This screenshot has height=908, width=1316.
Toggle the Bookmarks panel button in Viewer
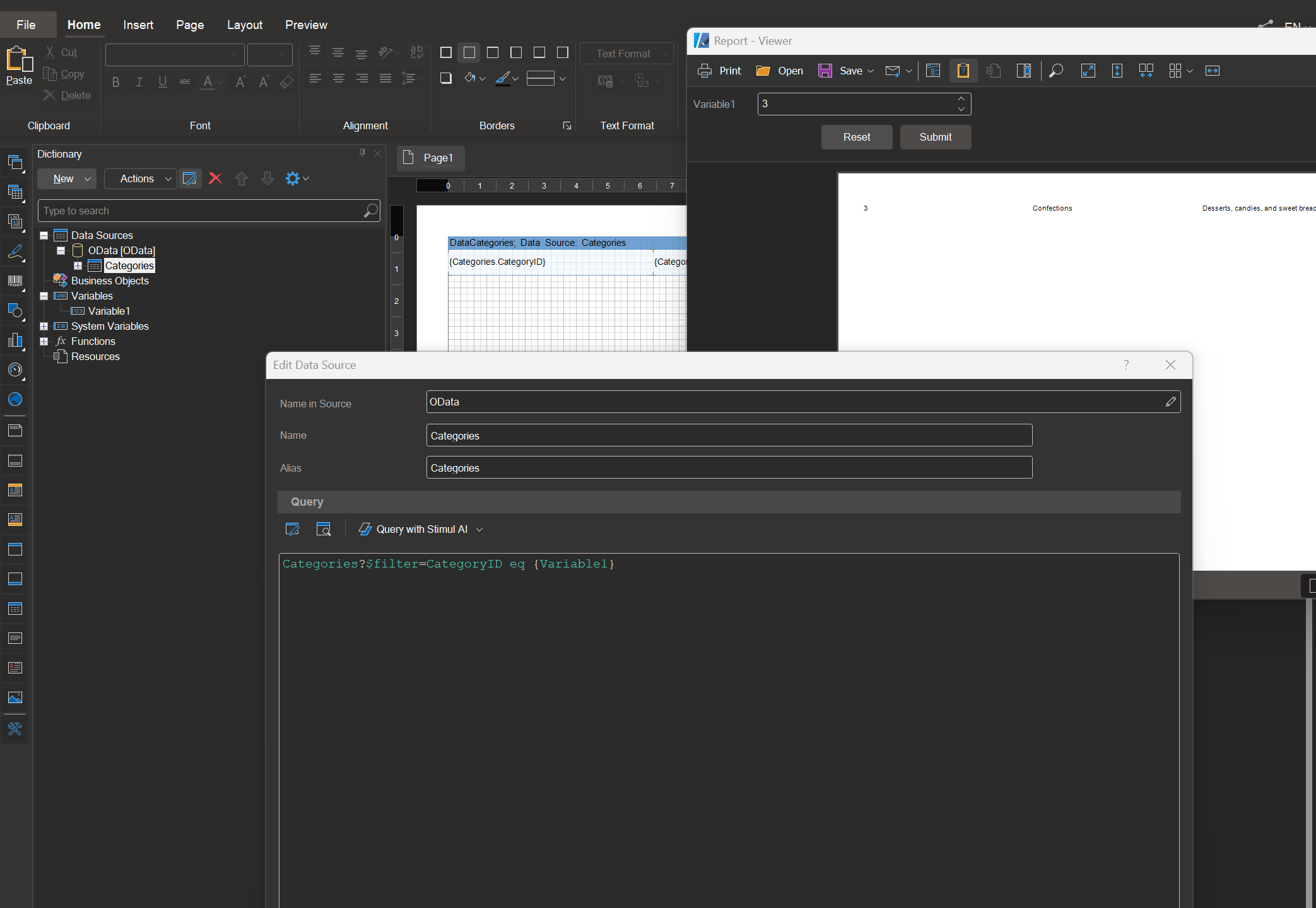tap(933, 71)
